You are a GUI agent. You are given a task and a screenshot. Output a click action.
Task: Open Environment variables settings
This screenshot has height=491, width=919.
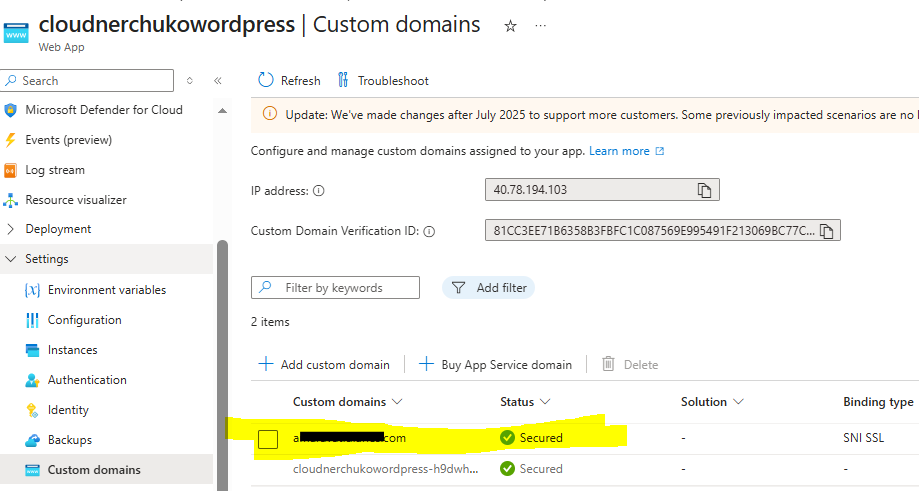coord(107,290)
